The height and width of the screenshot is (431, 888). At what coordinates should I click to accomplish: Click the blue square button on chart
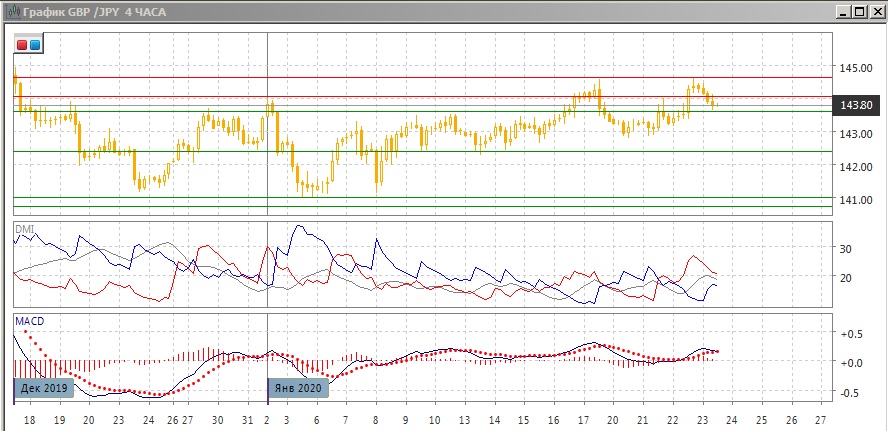click(35, 45)
